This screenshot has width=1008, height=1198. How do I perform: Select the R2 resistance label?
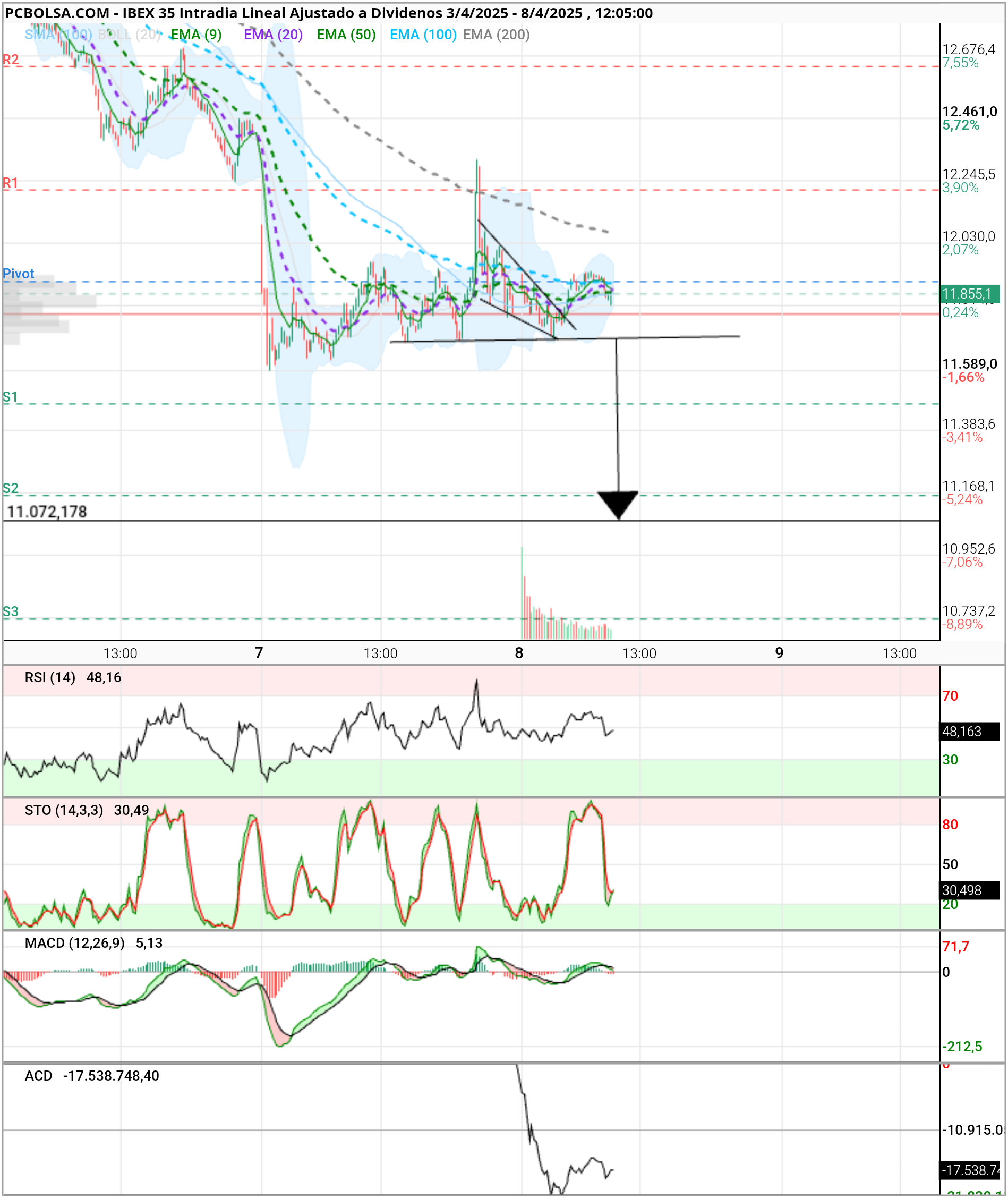pyautogui.click(x=11, y=60)
